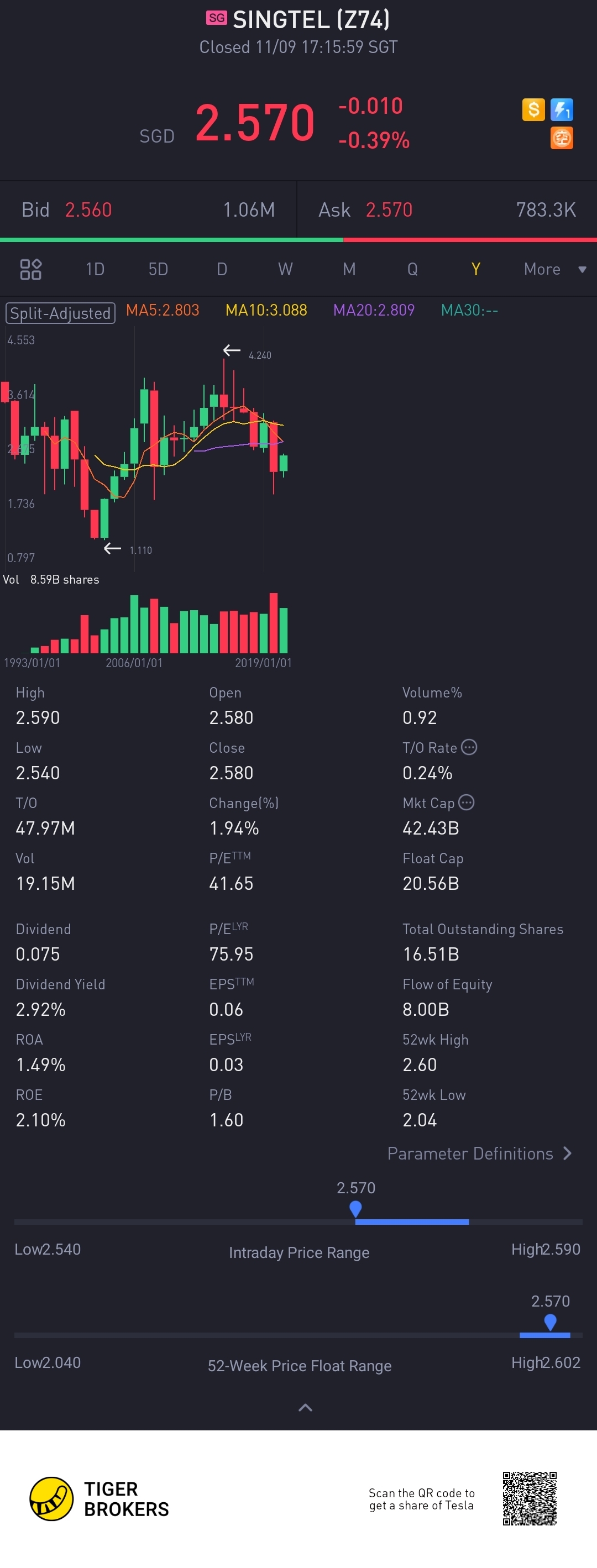
Task: Toggle the Split-Adjusted setting
Action: tap(60, 313)
